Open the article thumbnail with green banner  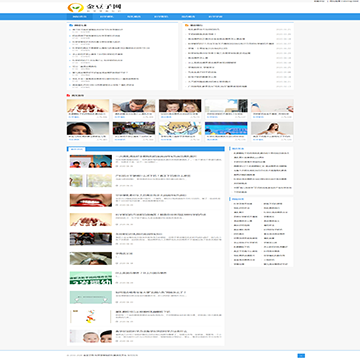pos(91,278)
